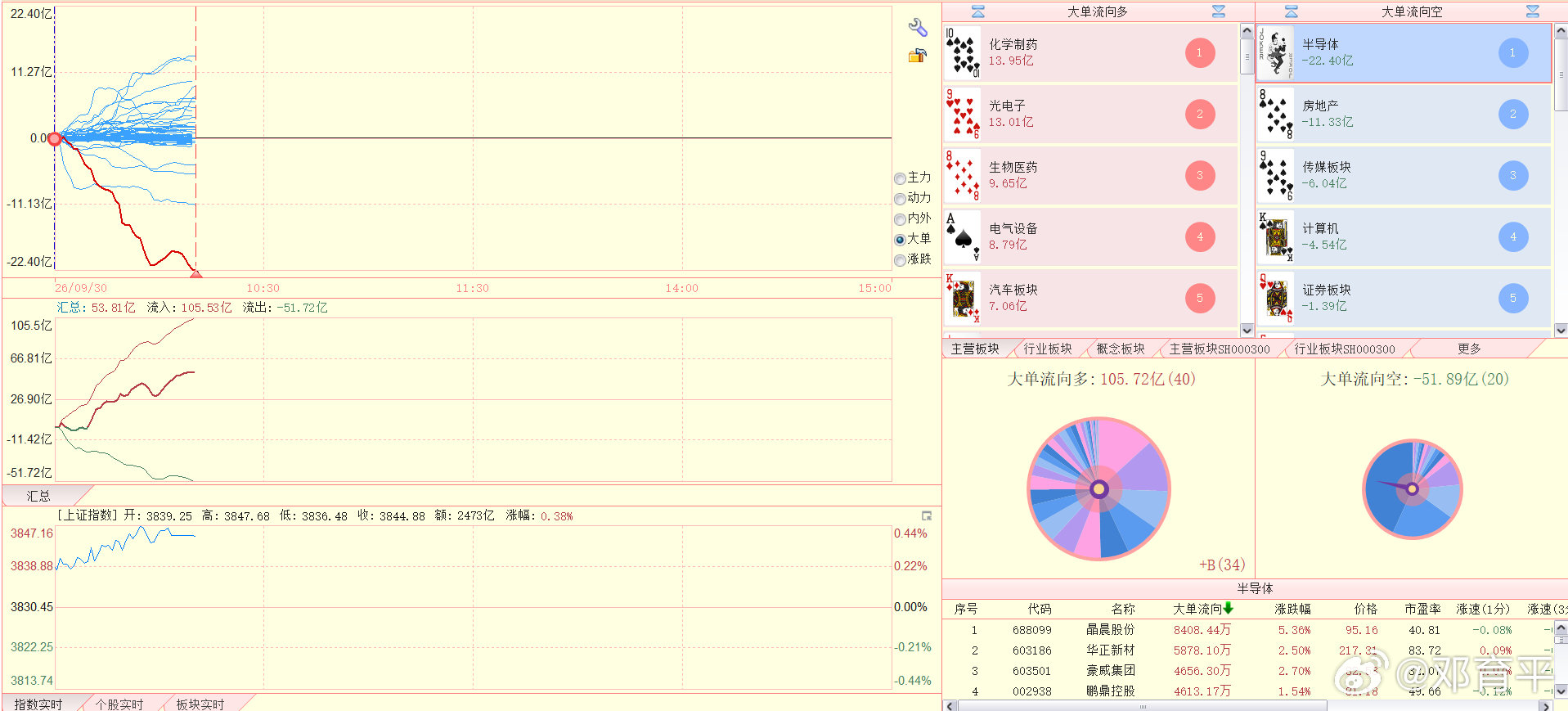Click the right collapse arrow of 大单流向空
Viewport: 1568px width, 711px height.
1533,11
